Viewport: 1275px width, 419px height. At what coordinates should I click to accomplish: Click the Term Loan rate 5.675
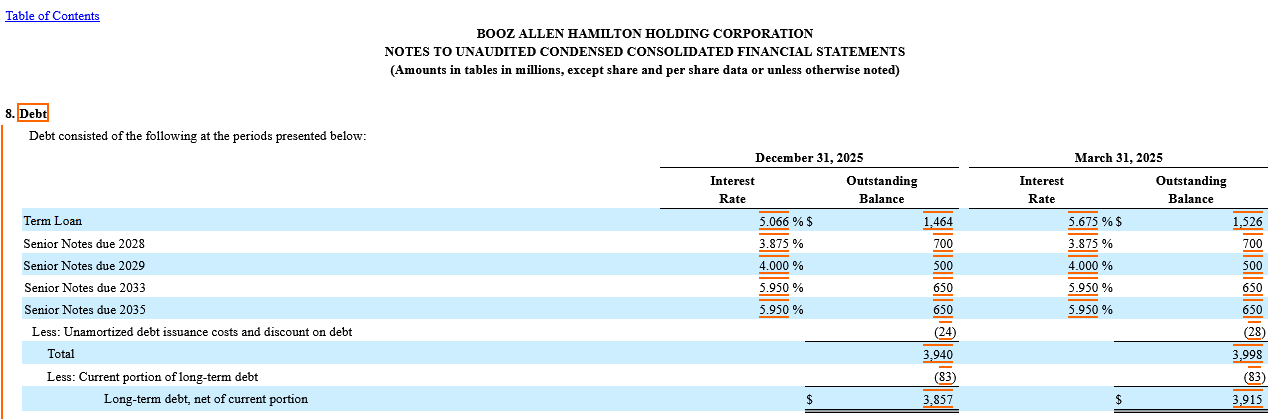click(x=1083, y=221)
